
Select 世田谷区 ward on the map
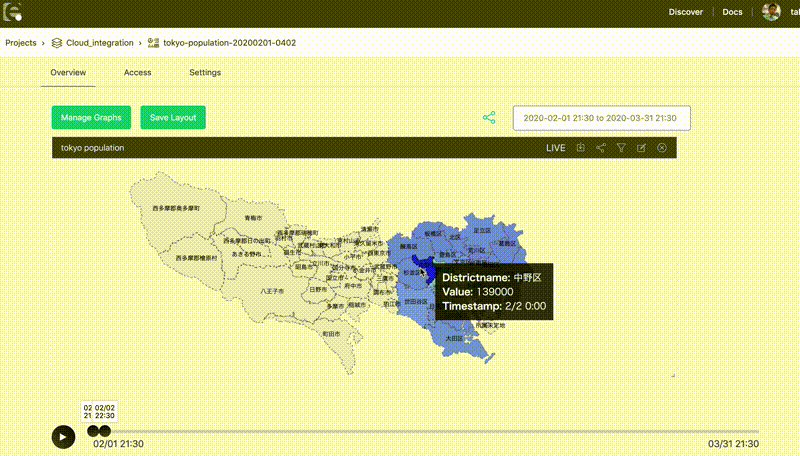tap(416, 301)
